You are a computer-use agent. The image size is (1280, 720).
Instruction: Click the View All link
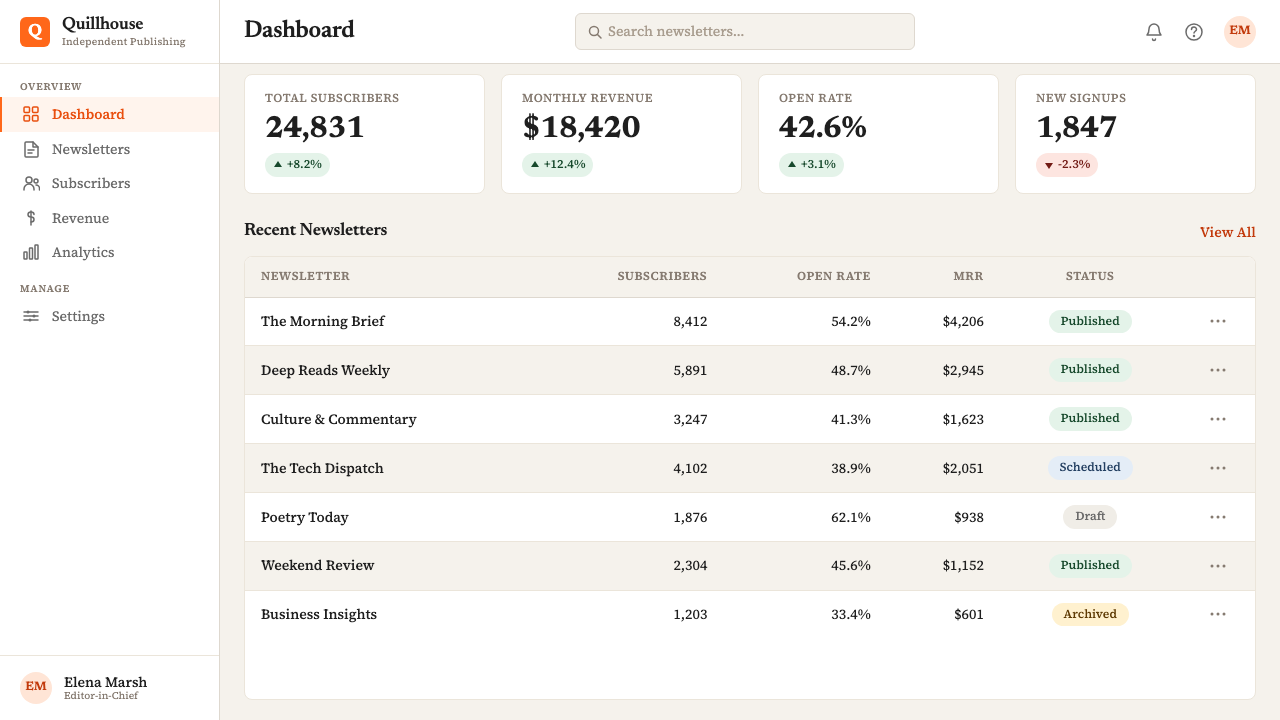point(1227,232)
